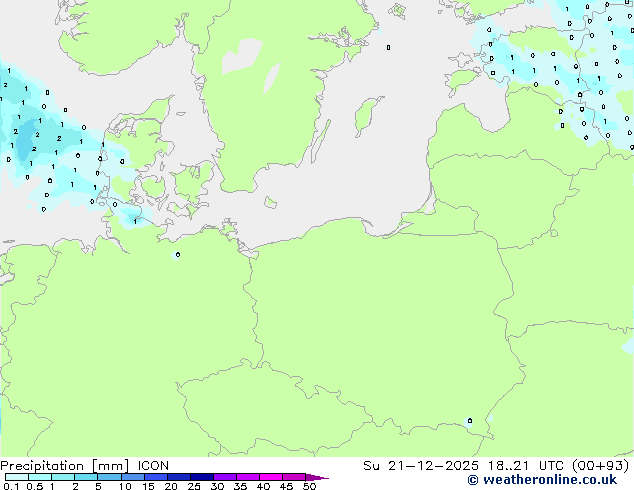This screenshot has height=490, width=634.
Task: Click the legend arrow tip above 50 mm
Action: (317, 477)
